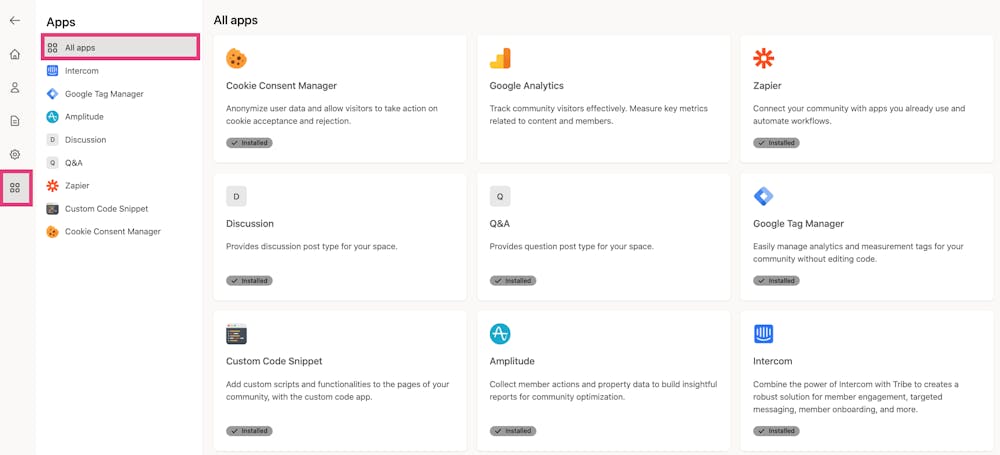Viewport: 1000px width, 455px height.
Task: Select the Apps grid icon in rail
Action: [x=15, y=187]
